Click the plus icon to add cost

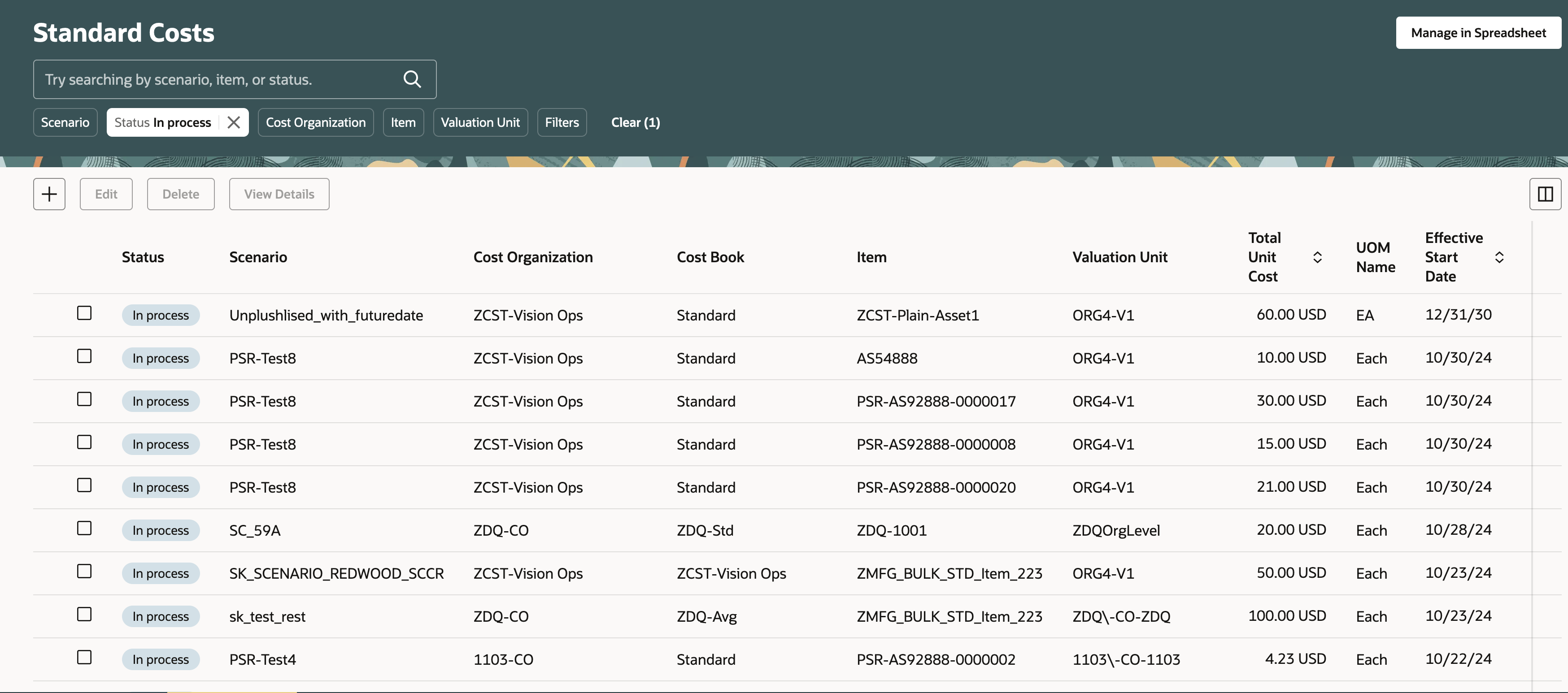(49, 194)
